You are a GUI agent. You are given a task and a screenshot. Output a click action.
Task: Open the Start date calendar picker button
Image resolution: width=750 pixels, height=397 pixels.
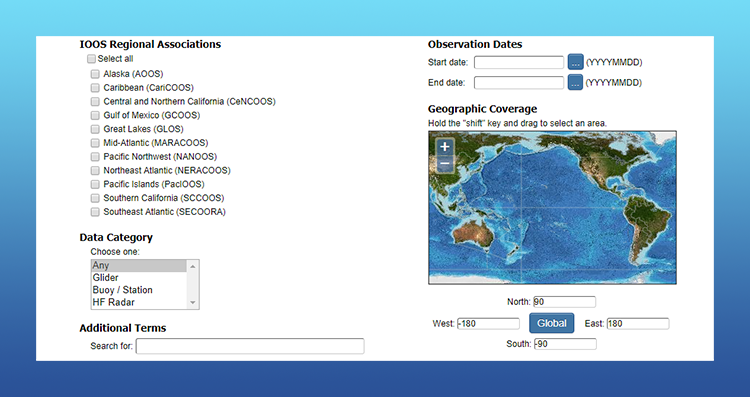coord(575,62)
